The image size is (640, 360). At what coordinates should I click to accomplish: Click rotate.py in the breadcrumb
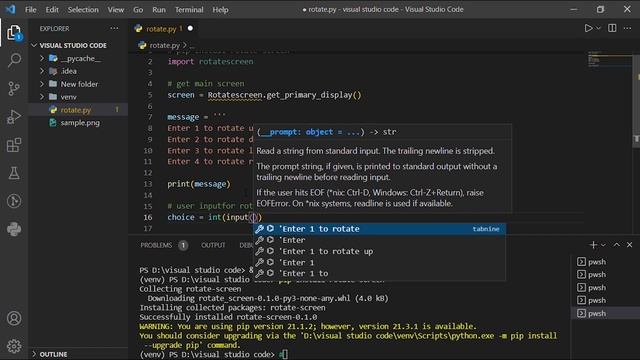(164, 45)
